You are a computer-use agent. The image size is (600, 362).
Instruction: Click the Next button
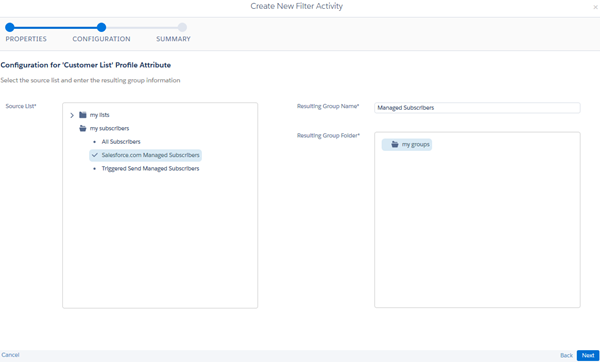[x=588, y=355]
